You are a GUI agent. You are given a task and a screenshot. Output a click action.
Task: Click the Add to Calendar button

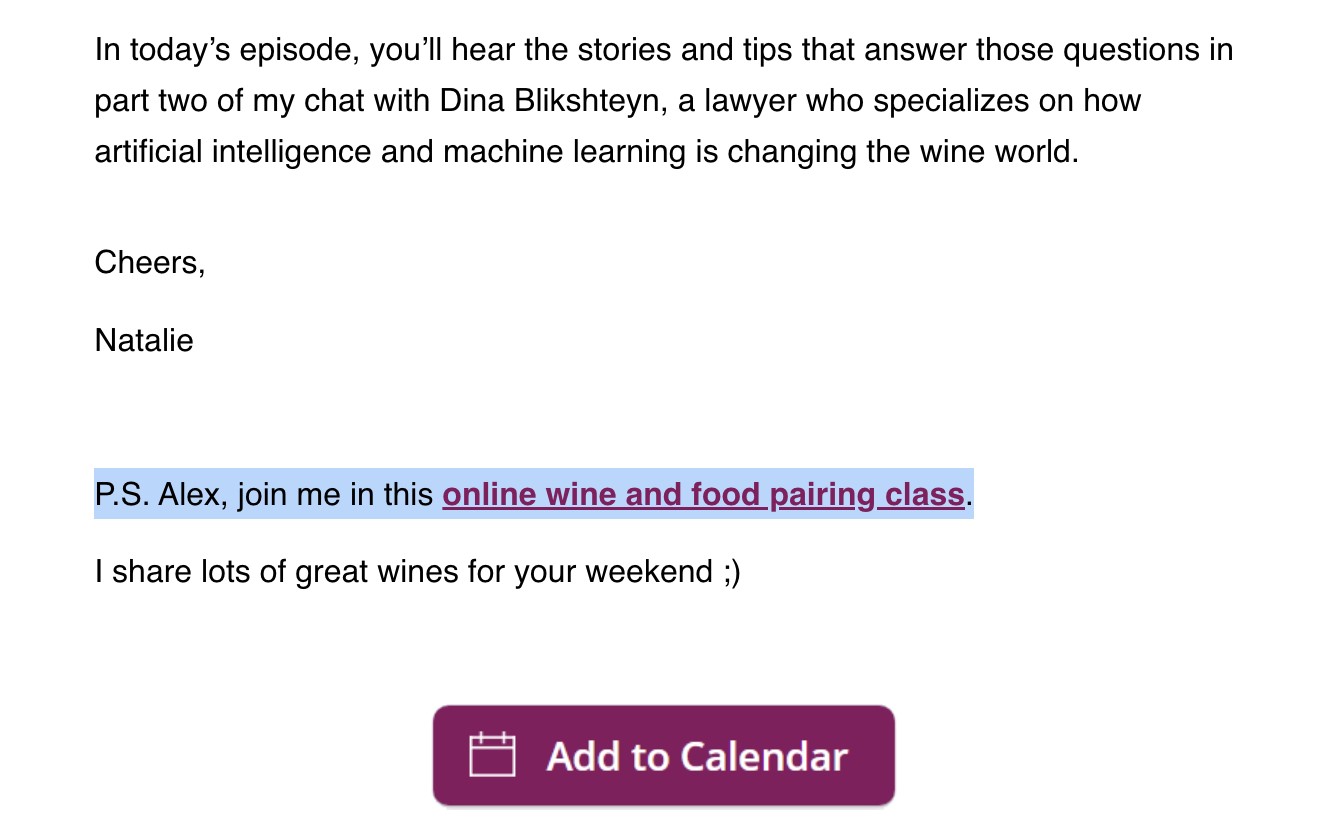[x=664, y=756]
